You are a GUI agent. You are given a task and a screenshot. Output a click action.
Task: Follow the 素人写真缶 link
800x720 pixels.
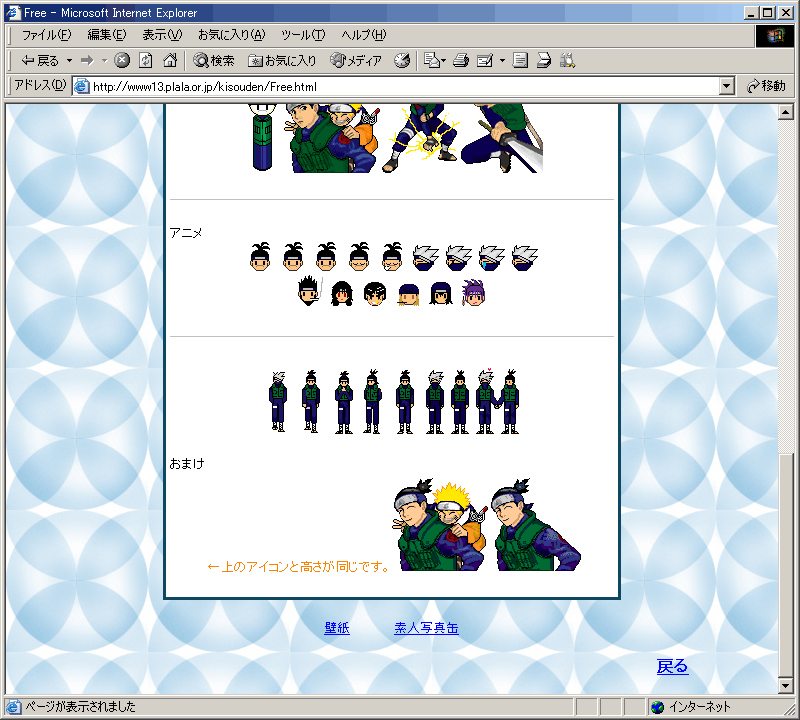click(427, 628)
